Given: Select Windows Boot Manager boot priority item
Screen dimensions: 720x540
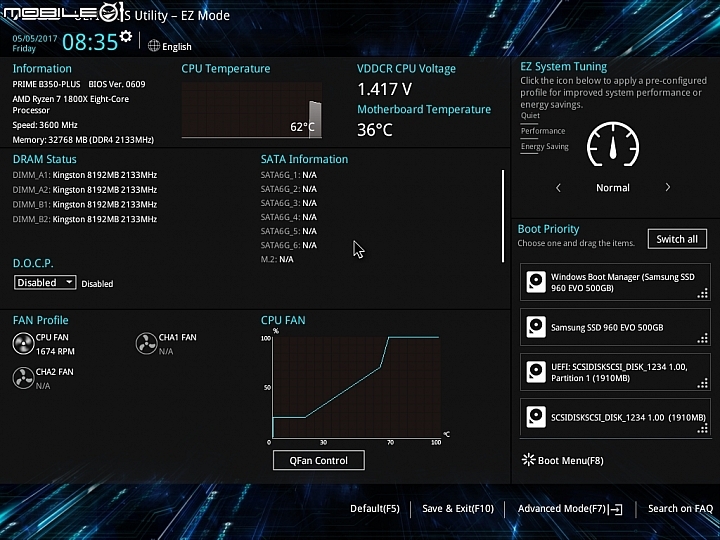Looking at the screenshot, I should click(615, 282).
